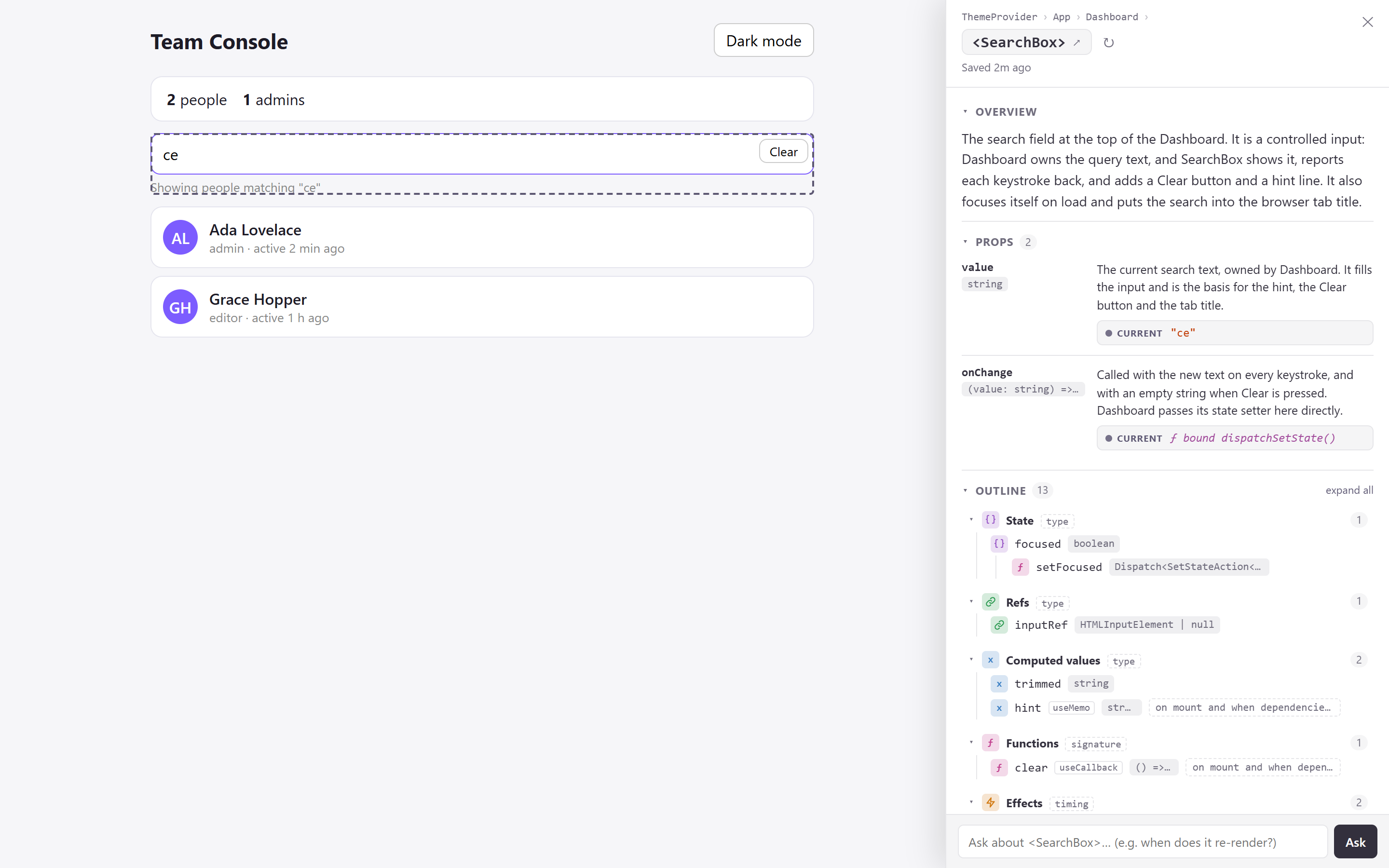Open the Ada Lovelace card
This screenshot has height=868, width=1389.
tap(482, 238)
